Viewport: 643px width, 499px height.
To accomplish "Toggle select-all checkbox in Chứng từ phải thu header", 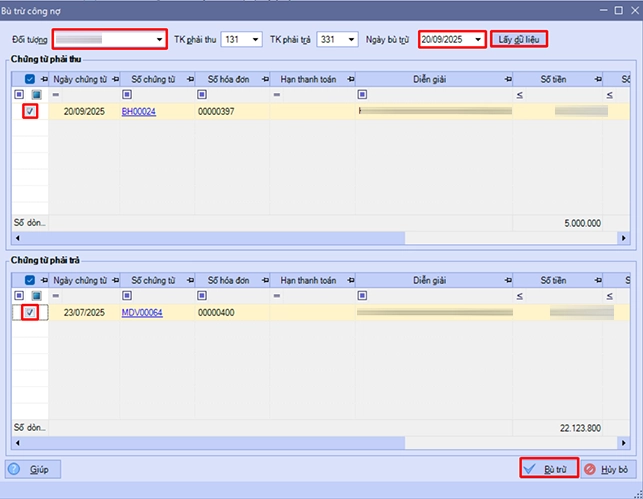I will pos(30,79).
